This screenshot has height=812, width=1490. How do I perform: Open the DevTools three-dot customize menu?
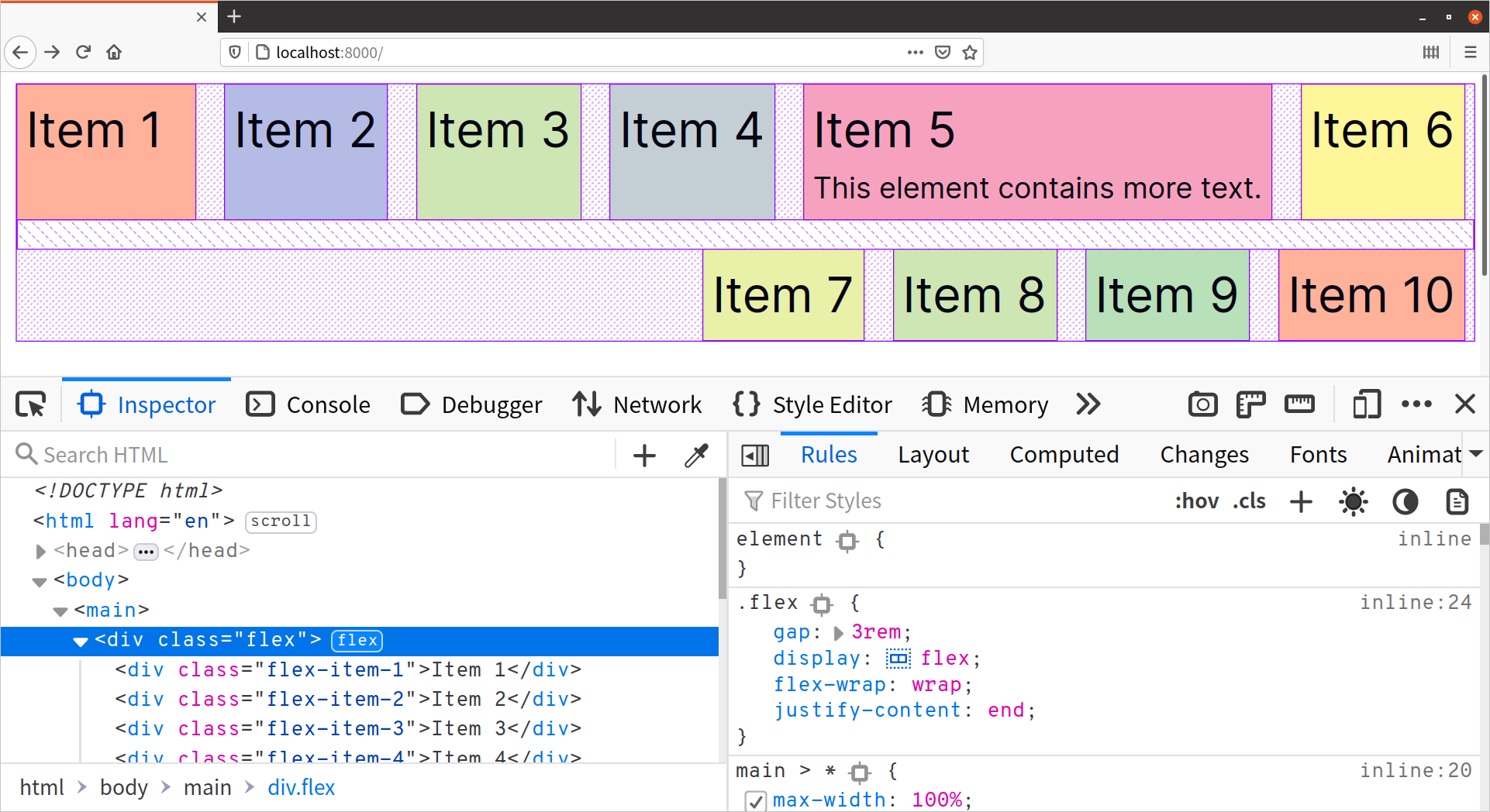pyautogui.click(x=1416, y=404)
